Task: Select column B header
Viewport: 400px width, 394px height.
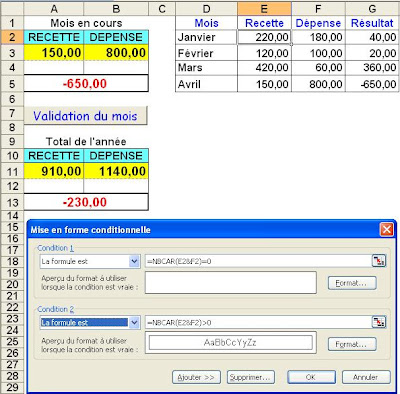Action: (116, 9)
